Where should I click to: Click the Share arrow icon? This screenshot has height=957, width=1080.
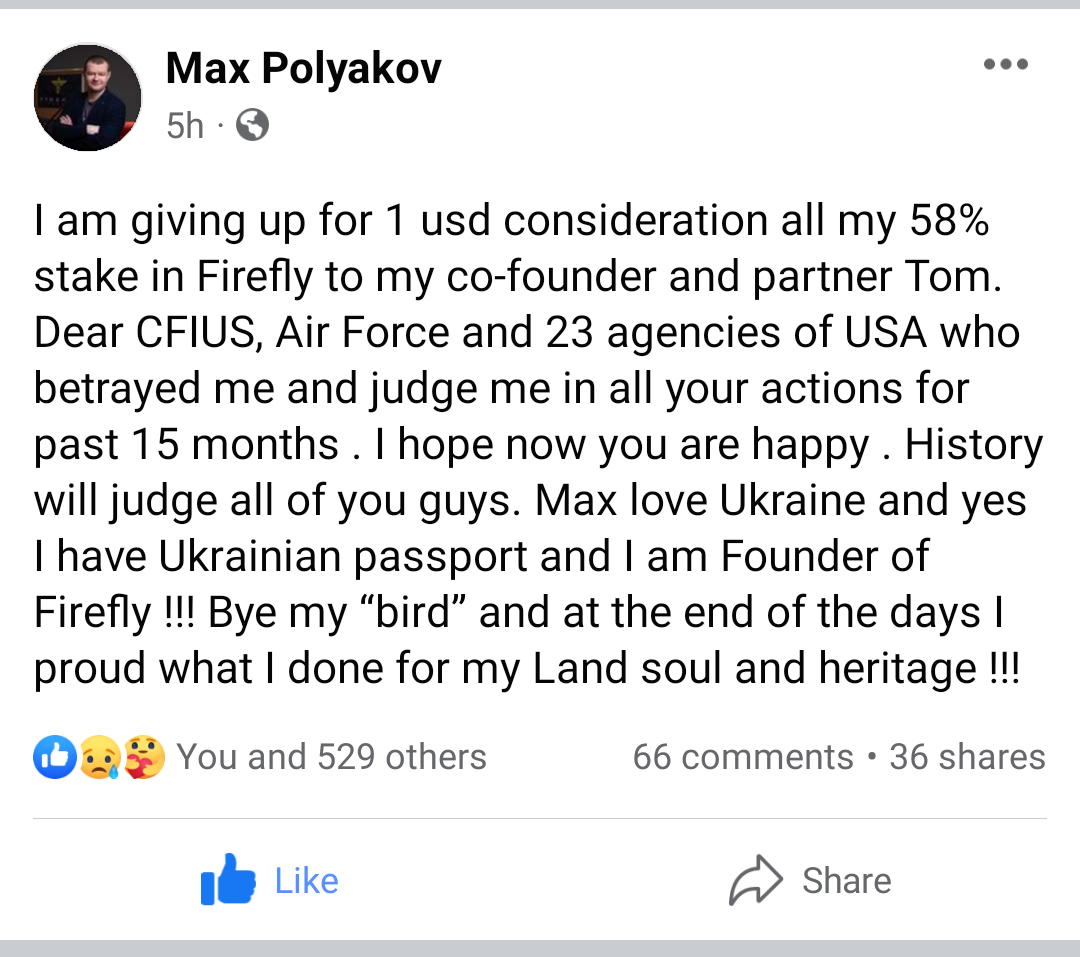tap(755, 880)
